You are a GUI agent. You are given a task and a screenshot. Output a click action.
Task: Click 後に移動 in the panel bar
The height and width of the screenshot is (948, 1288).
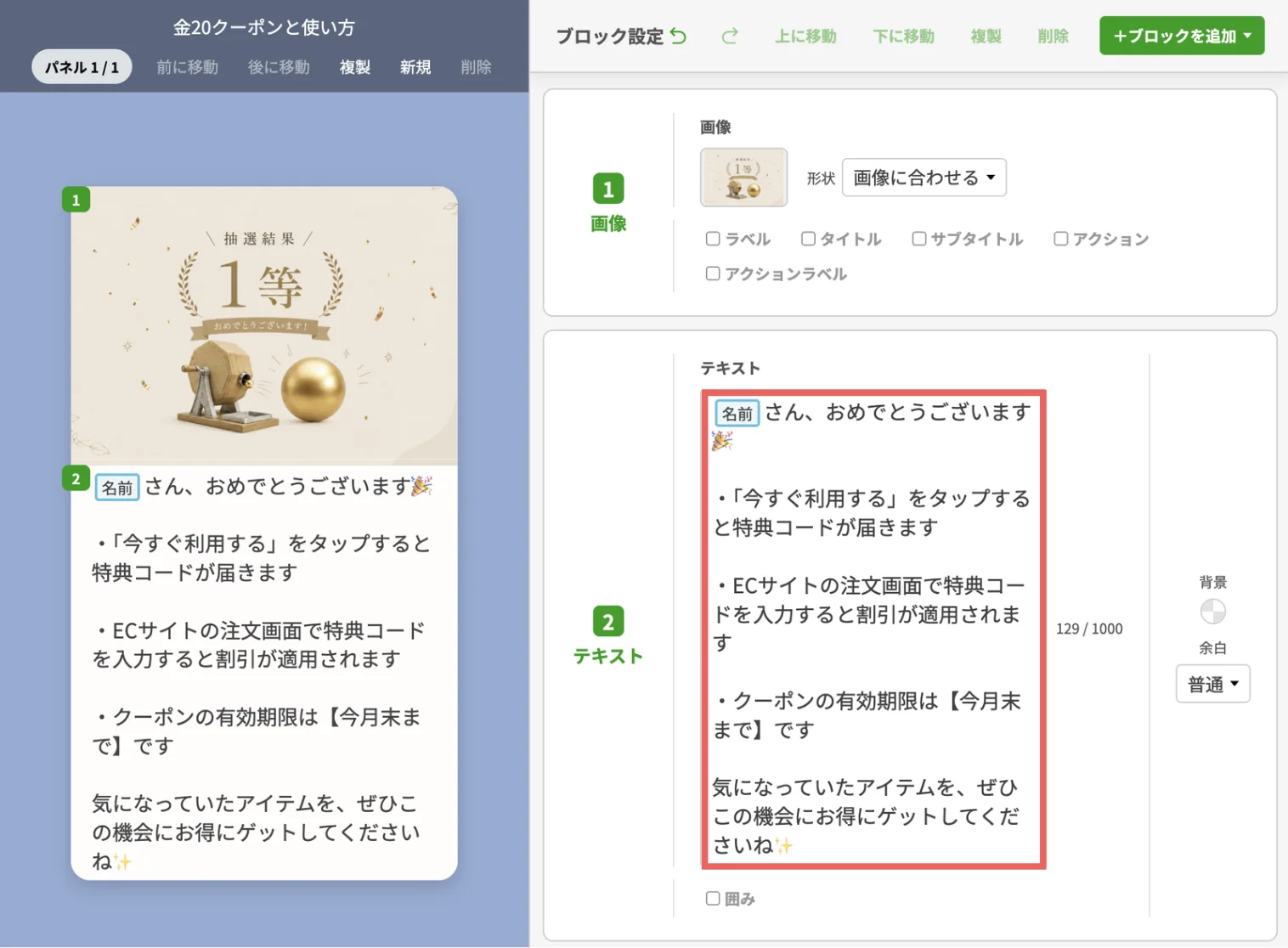[x=279, y=67]
